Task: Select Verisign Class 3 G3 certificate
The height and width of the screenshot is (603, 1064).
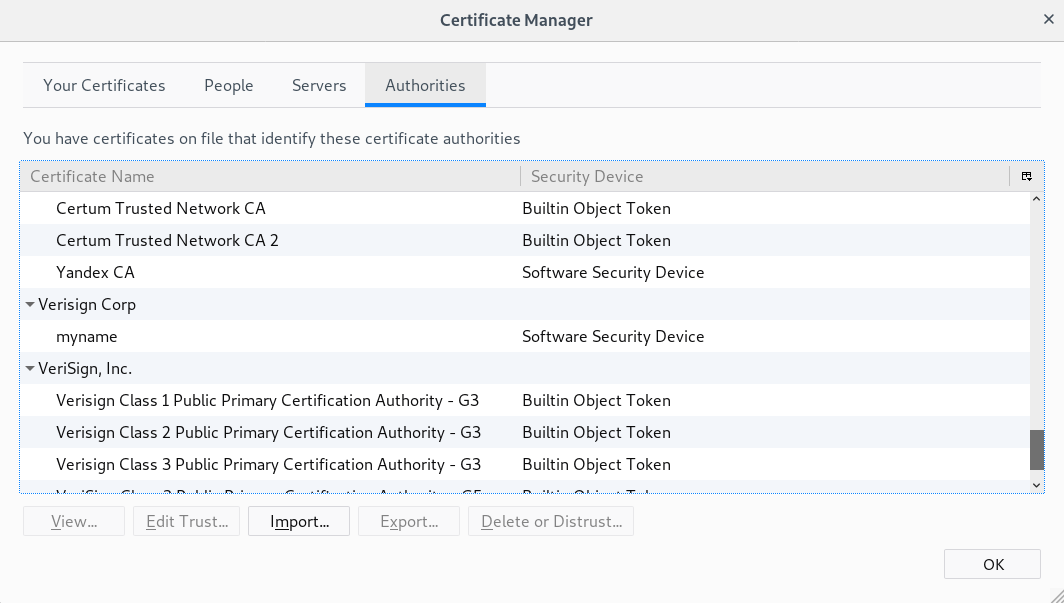Action: tap(525, 464)
